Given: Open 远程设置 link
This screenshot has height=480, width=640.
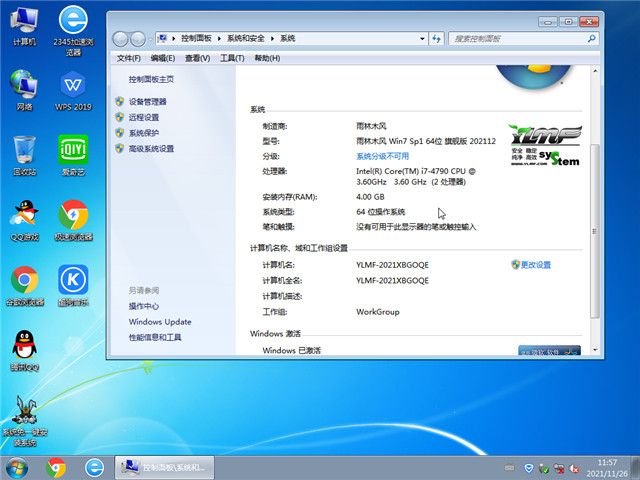Looking at the screenshot, I should [144, 117].
